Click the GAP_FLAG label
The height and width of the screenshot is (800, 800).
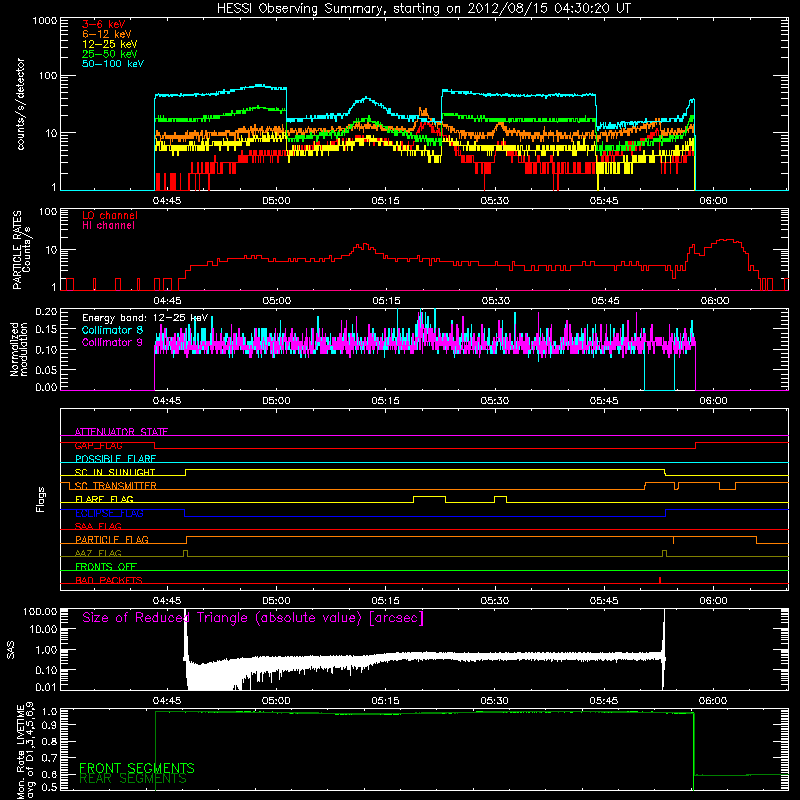coord(98,445)
